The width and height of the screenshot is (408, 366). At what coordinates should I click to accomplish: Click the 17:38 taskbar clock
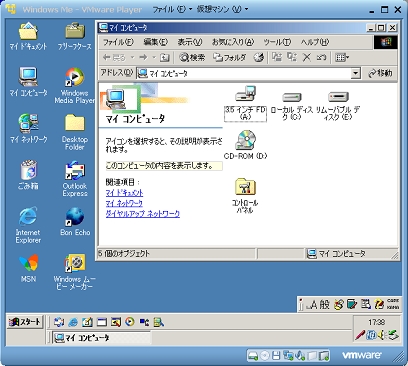(377, 322)
